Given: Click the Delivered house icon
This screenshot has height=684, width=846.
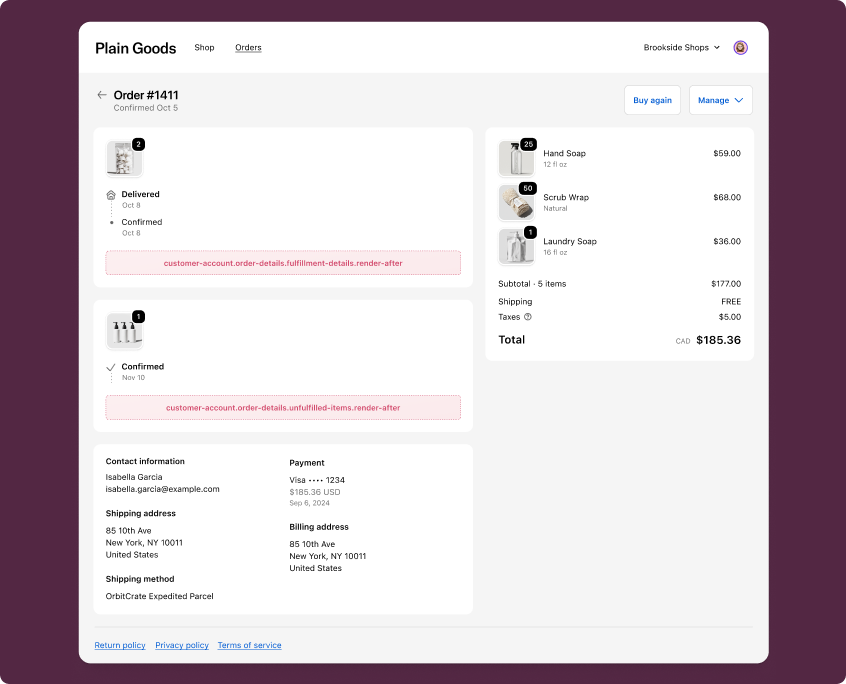Looking at the screenshot, I should click(111, 195).
